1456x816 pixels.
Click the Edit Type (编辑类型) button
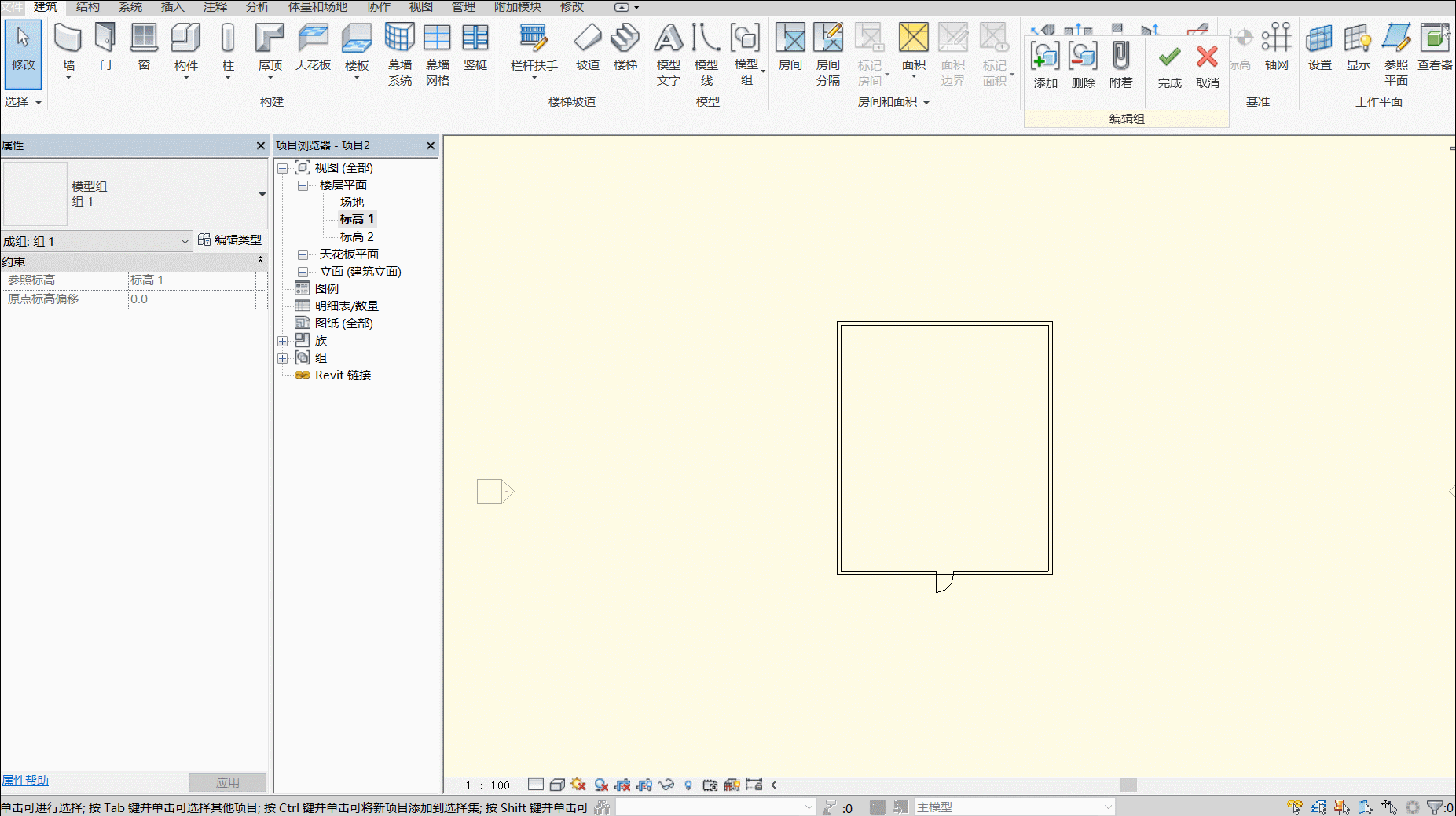point(229,240)
